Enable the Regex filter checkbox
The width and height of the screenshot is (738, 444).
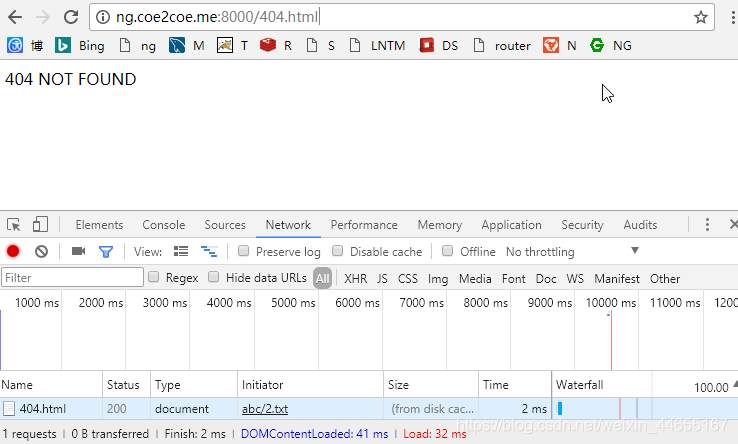point(153,277)
